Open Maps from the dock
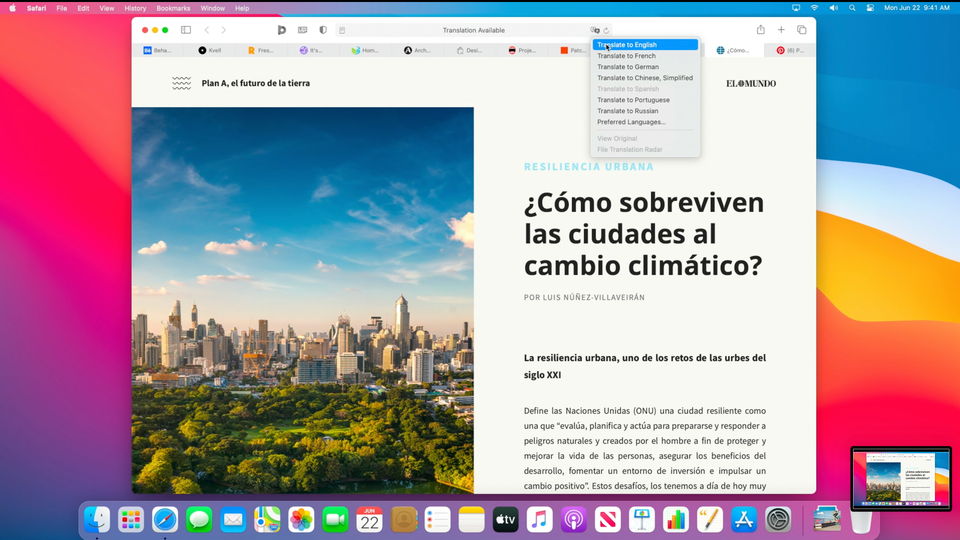 pos(268,520)
